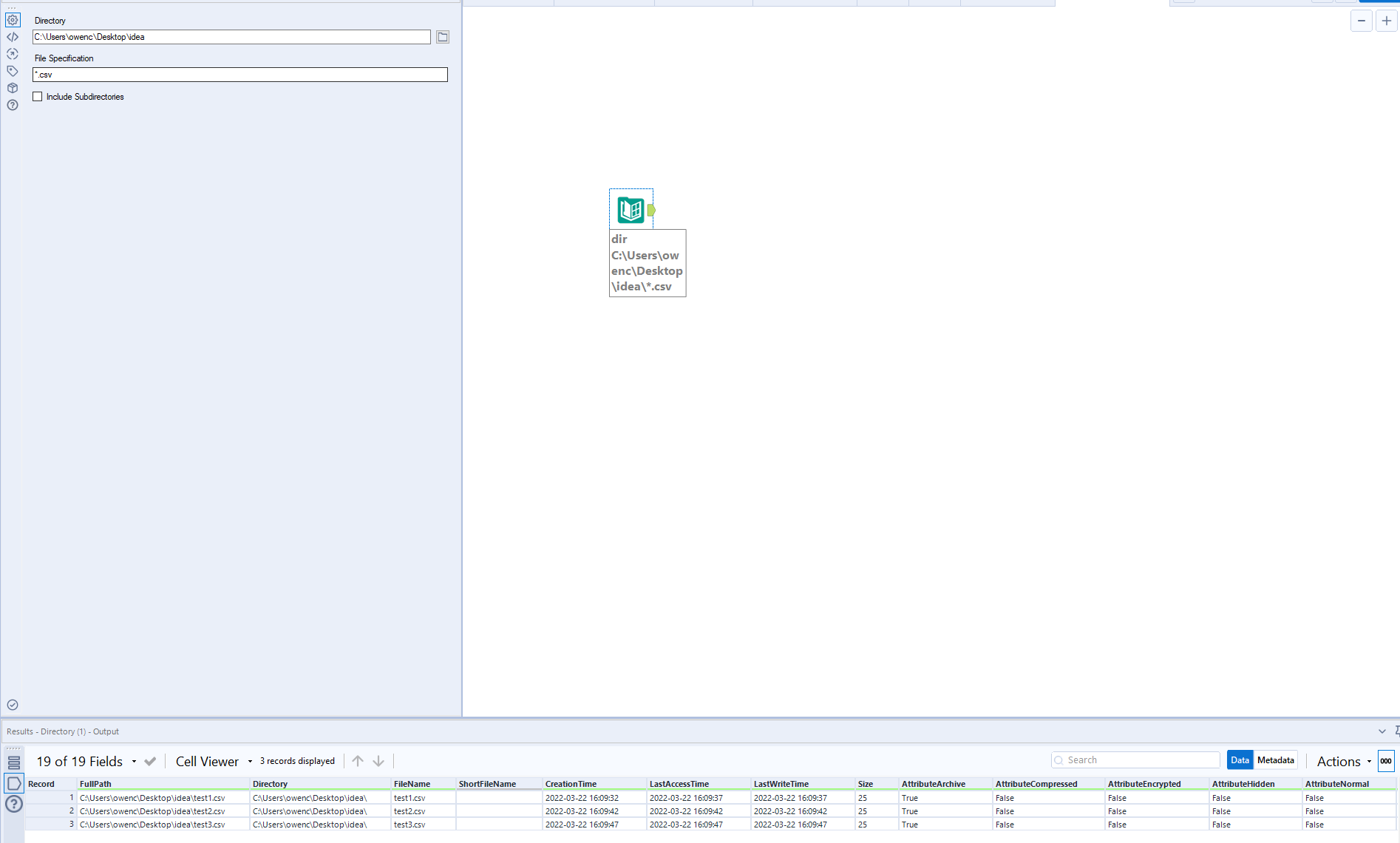Image resolution: width=1400 pixels, height=843 pixels.
Task: Toggle the 000 whitespace display icon near Actions
Action: point(1386,760)
